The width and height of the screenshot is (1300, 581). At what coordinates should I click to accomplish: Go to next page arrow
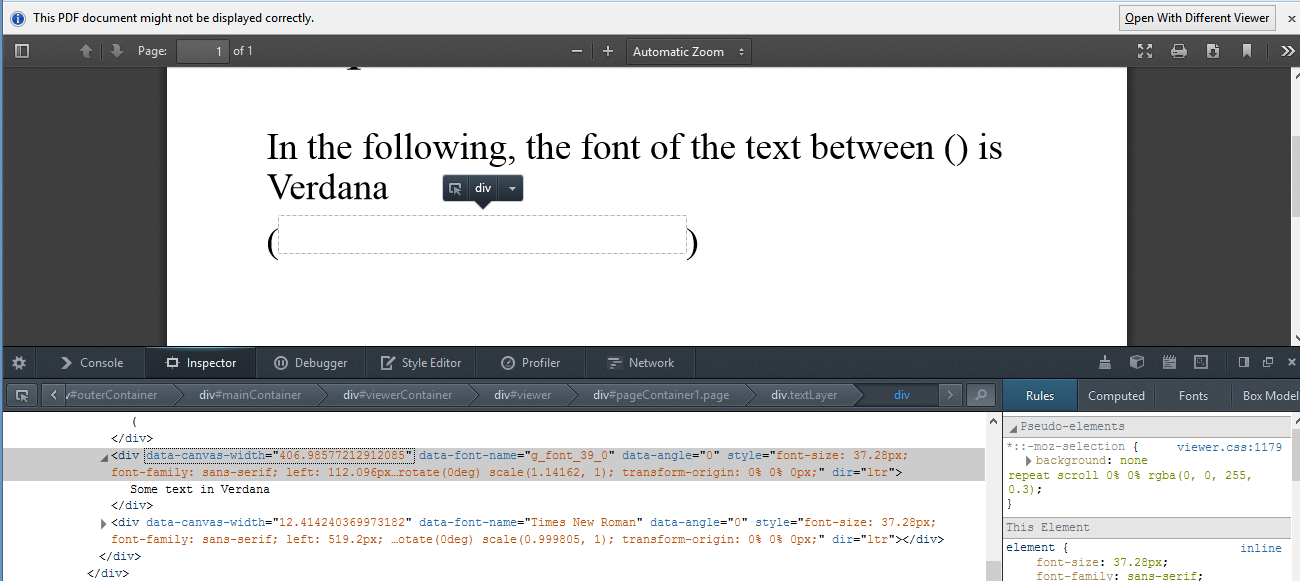[117, 51]
